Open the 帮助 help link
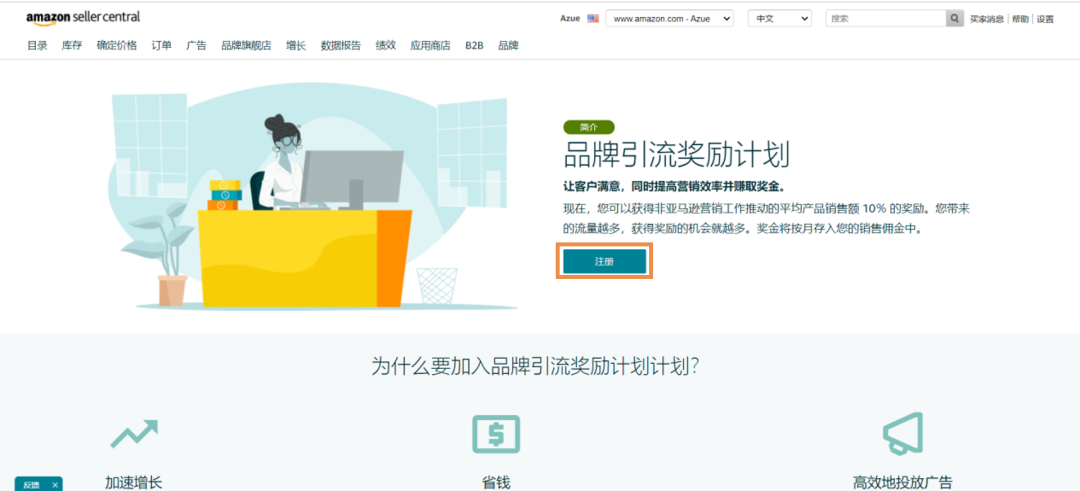The width and height of the screenshot is (1080, 491). point(1019,19)
